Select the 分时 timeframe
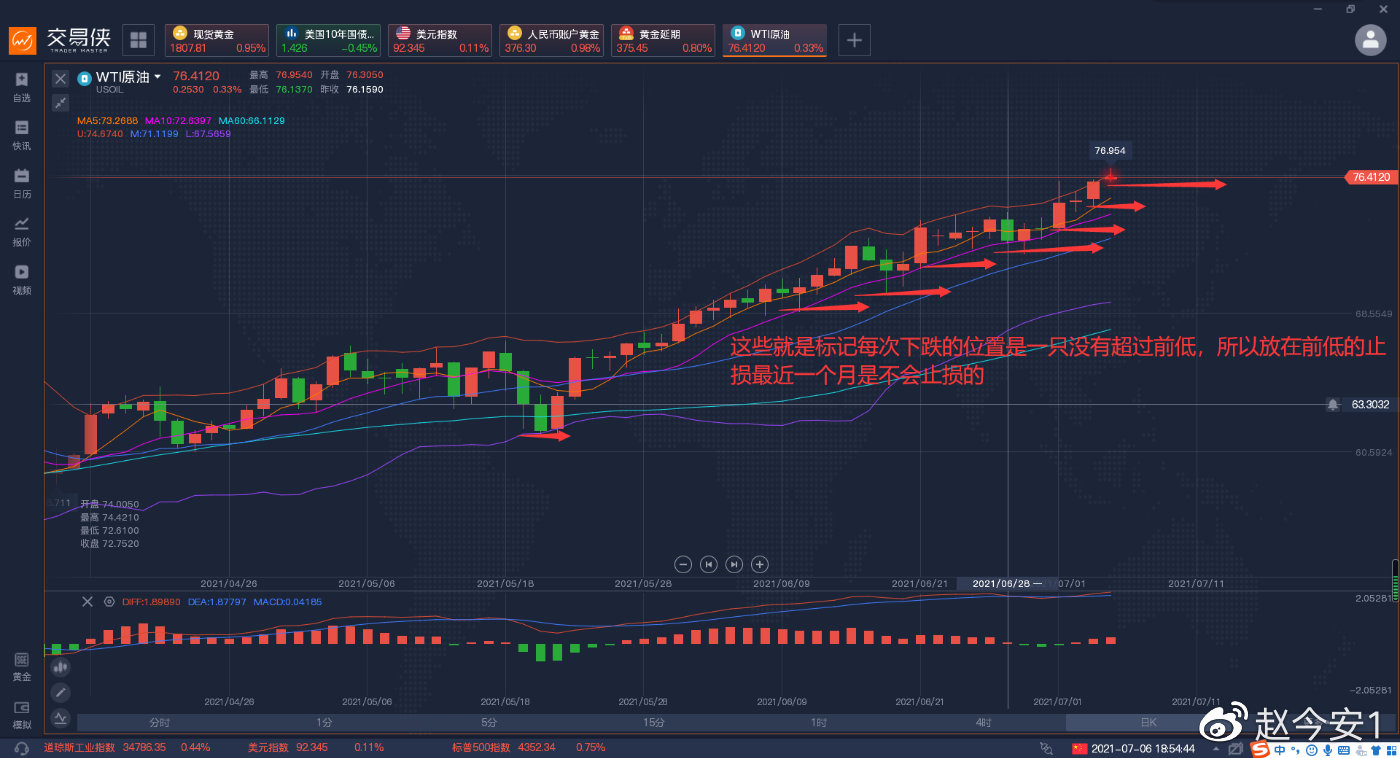The image size is (1400, 758). coord(159,722)
